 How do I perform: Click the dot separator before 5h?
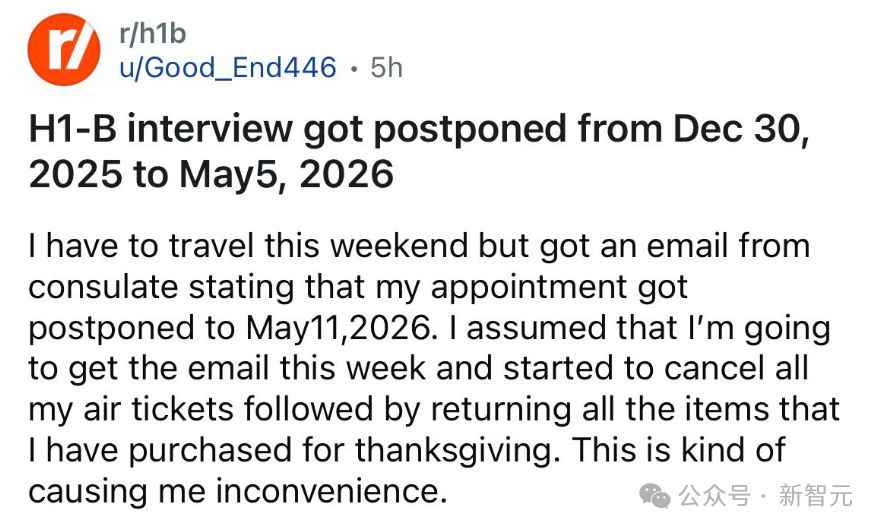click(x=354, y=68)
